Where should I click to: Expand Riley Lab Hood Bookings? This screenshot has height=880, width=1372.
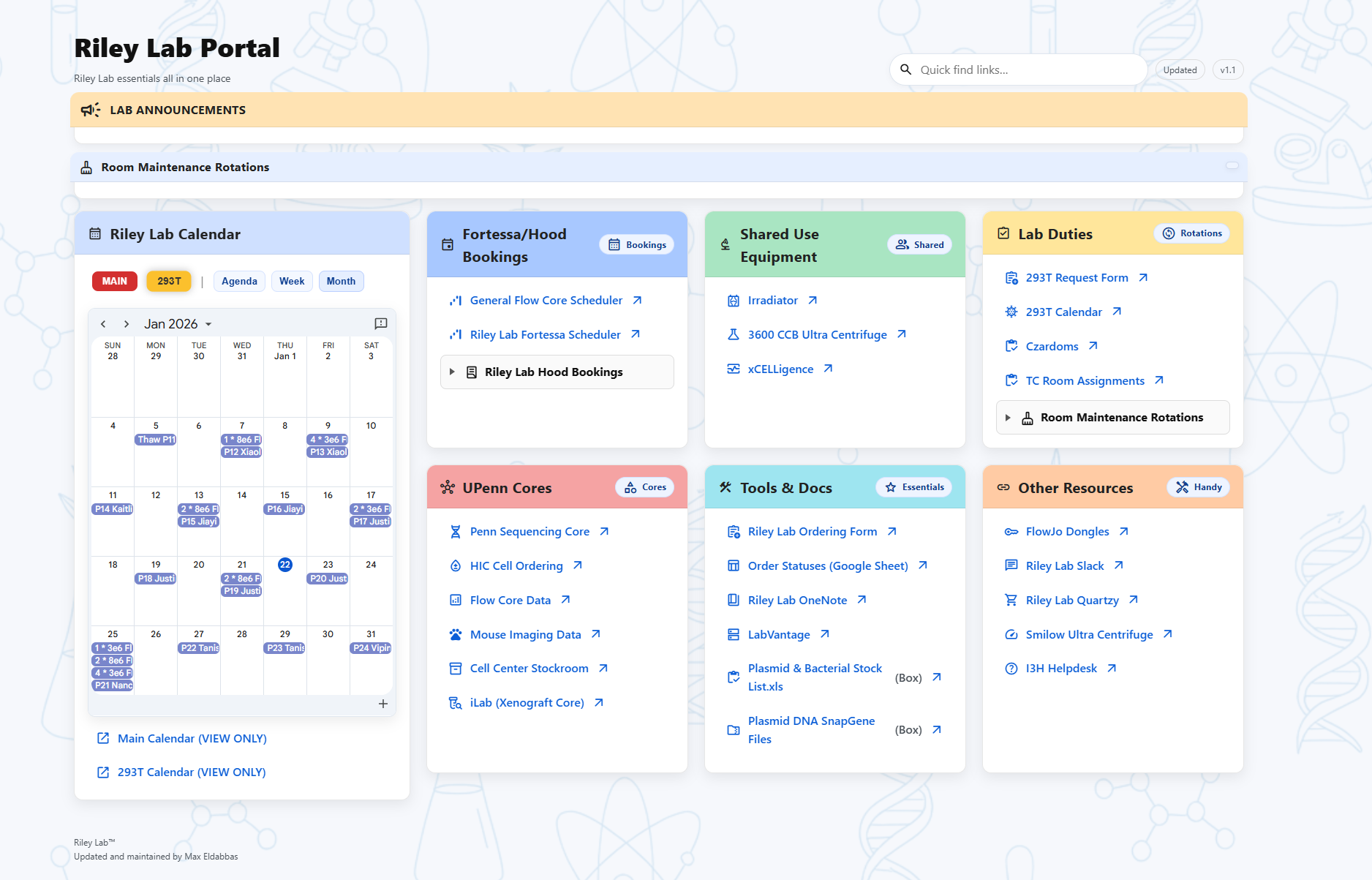coord(453,372)
